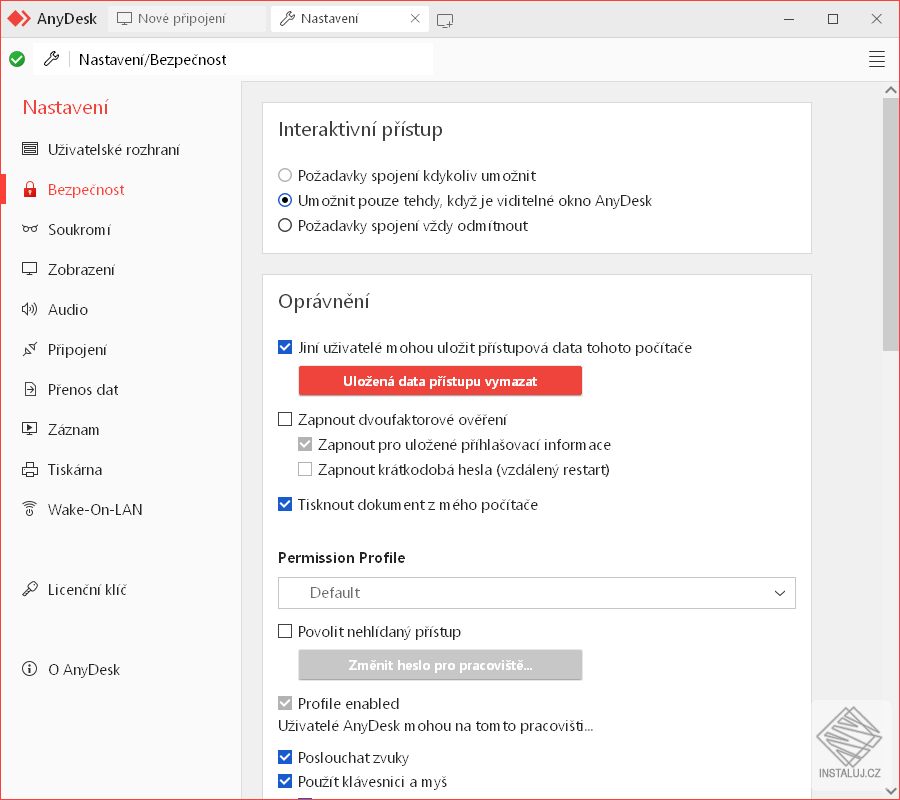Open Wake-On-LAN settings via wifi icon
Viewport: 900px width, 800px height.
point(29,509)
